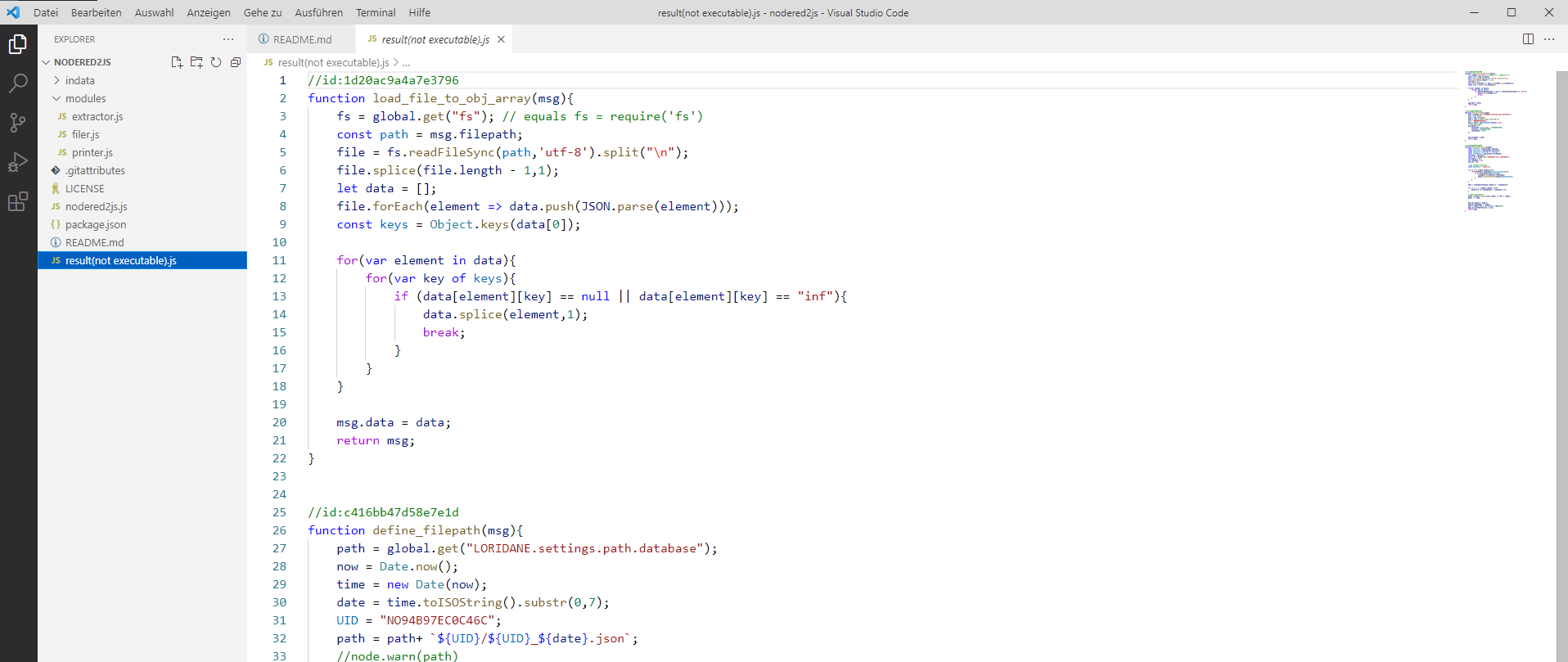1568x662 pixels.
Task: Open the Explorer view in the activity bar
Action: pos(18,44)
